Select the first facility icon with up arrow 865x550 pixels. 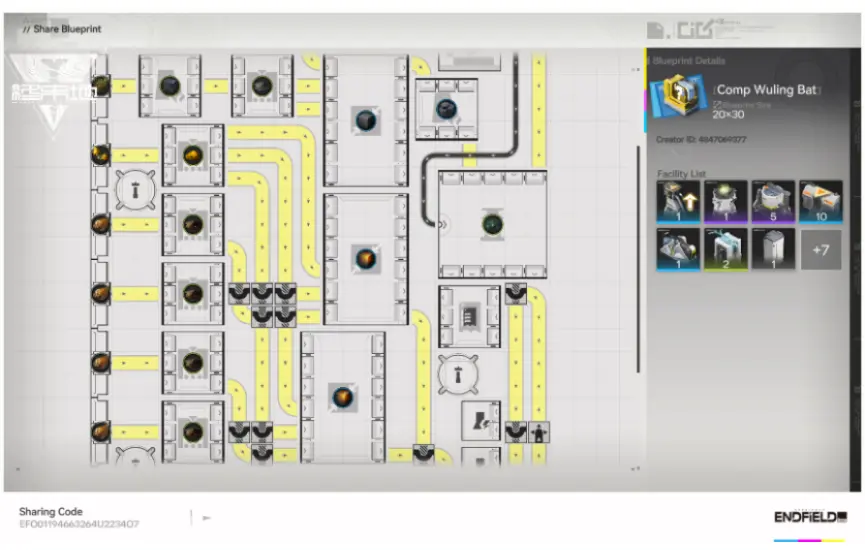point(677,202)
